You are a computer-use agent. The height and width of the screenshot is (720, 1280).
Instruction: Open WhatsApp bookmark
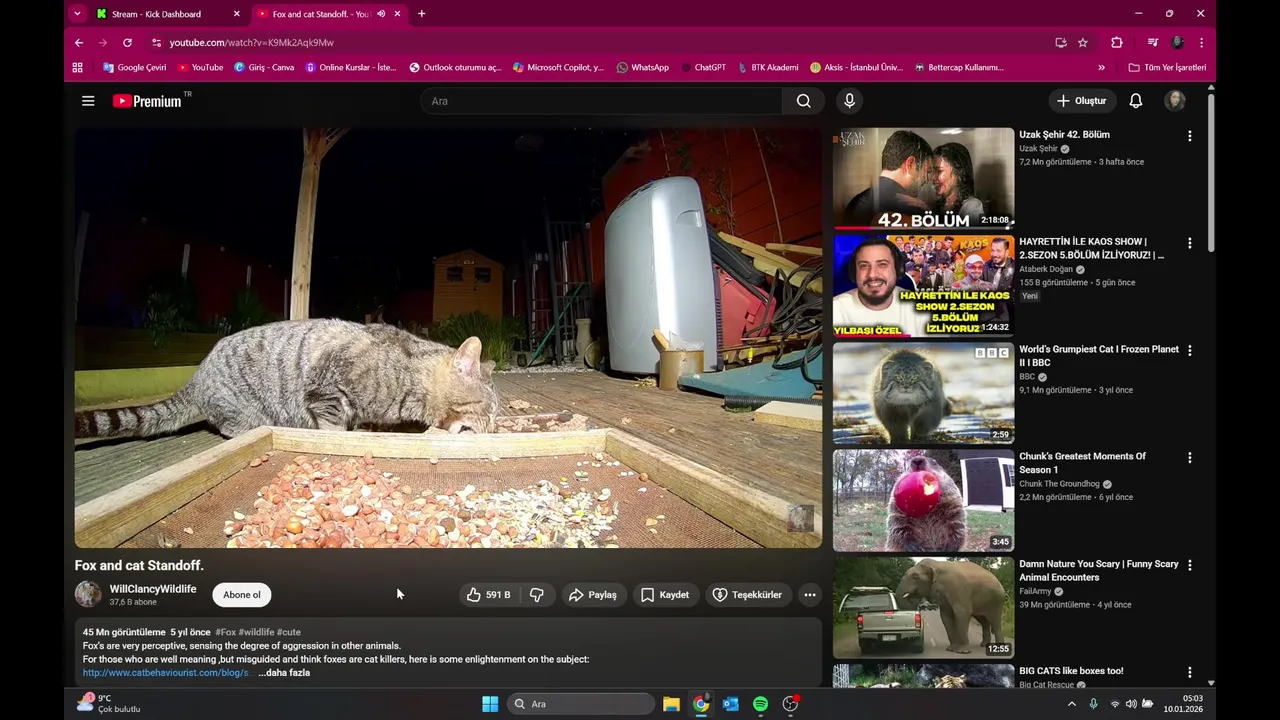click(x=642, y=68)
